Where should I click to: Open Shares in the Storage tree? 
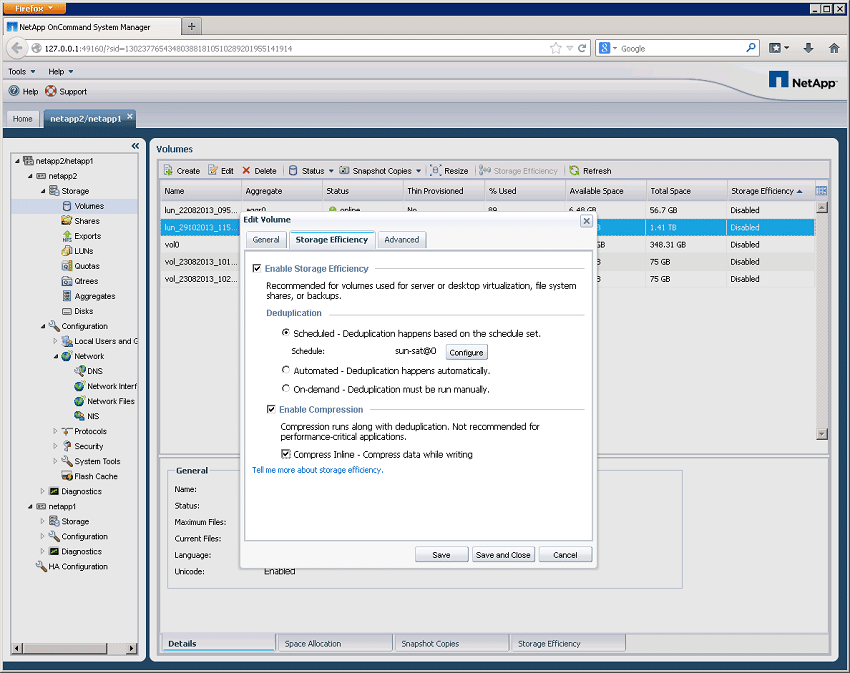(x=87, y=221)
